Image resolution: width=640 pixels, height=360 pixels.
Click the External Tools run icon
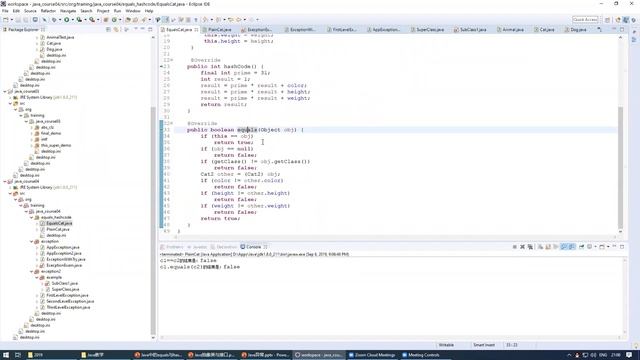coord(92,20)
